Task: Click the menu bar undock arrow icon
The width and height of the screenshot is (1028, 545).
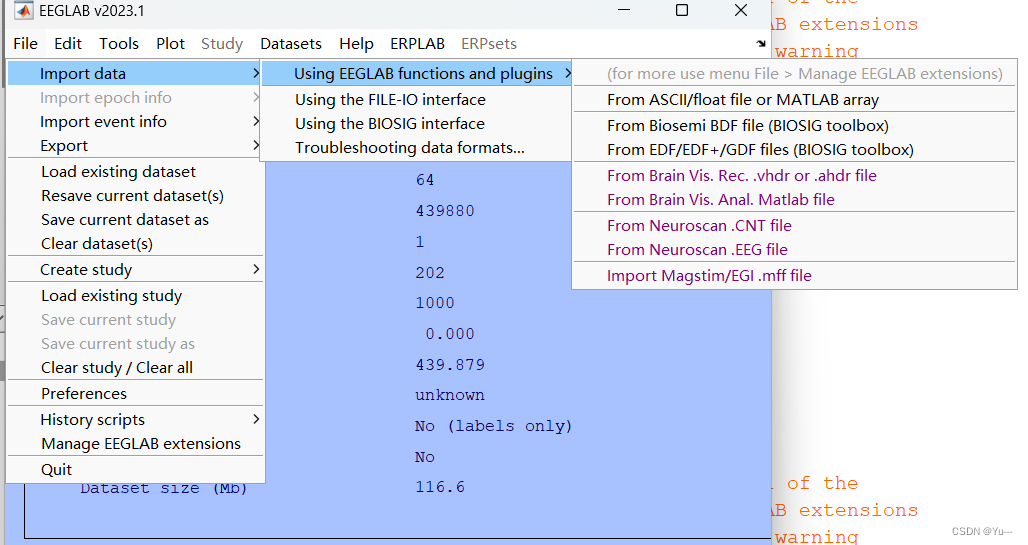Action: click(x=761, y=44)
